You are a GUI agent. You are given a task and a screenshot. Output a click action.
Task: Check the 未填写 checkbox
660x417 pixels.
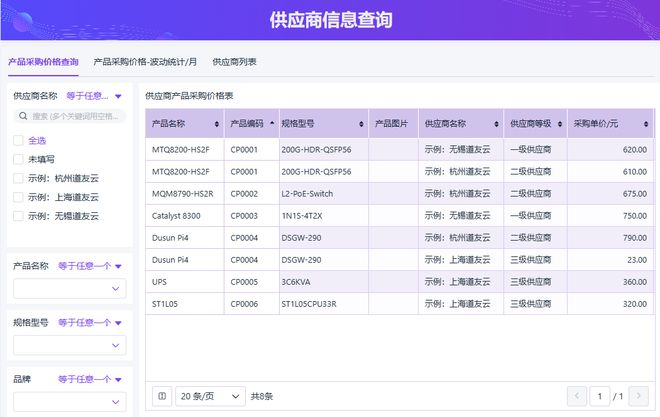(x=18, y=159)
